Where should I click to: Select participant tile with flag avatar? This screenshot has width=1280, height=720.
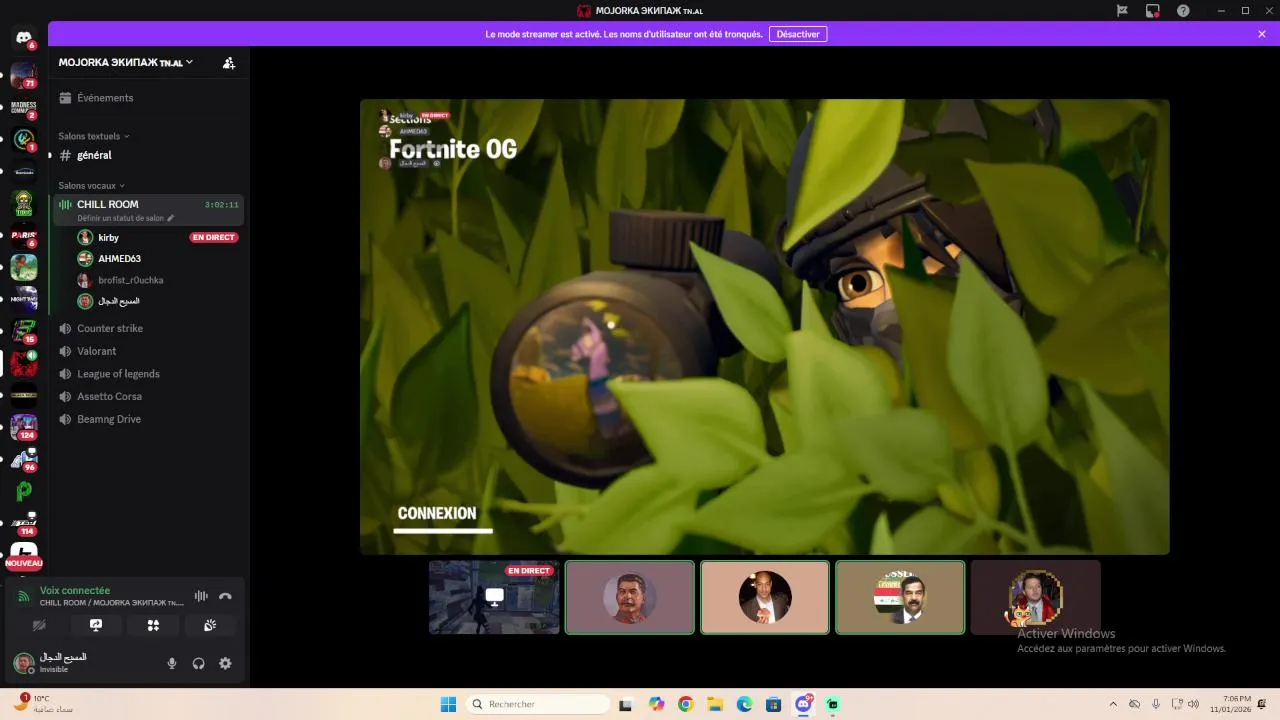pyautogui.click(x=900, y=597)
